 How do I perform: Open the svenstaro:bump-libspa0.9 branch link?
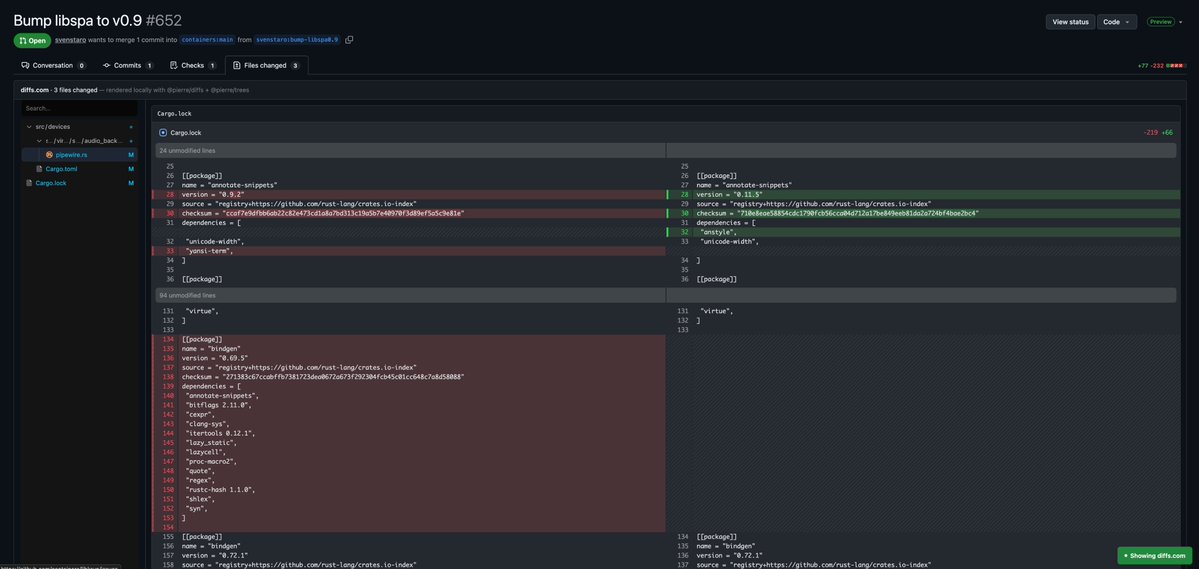pyautogui.click(x=297, y=40)
